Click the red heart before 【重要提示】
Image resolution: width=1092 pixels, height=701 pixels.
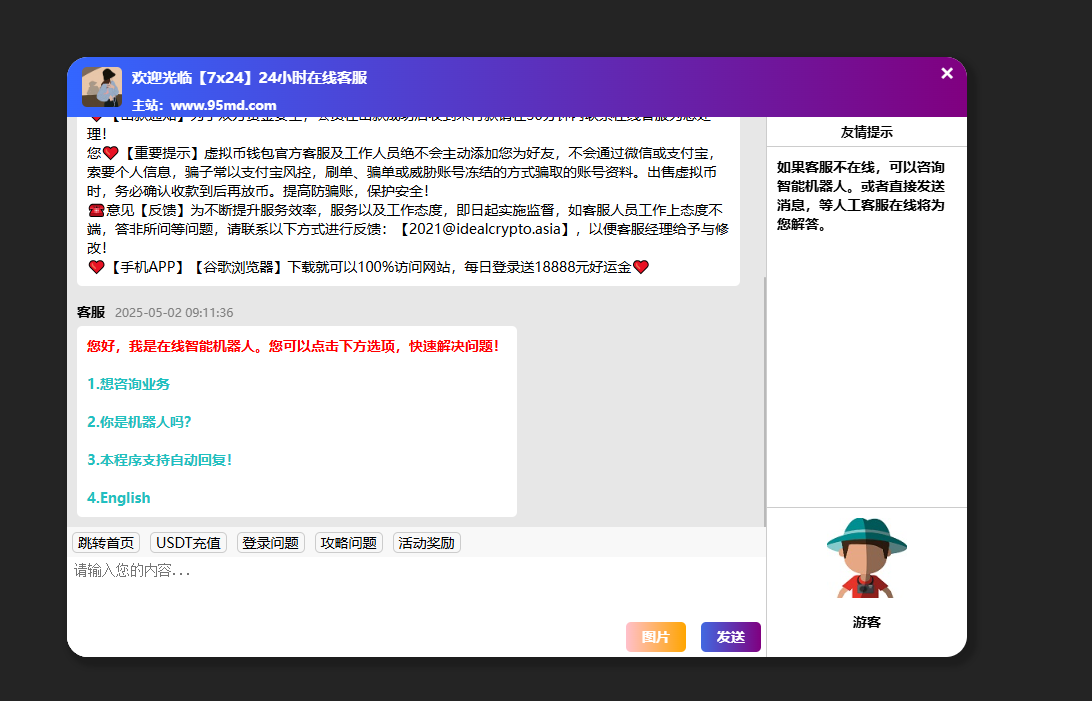click(110, 153)
